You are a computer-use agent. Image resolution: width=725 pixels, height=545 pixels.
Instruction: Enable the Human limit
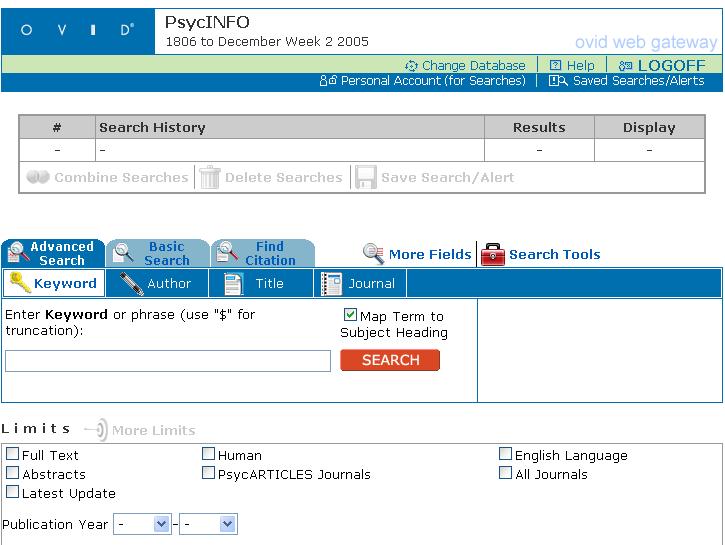click(209, 453)
